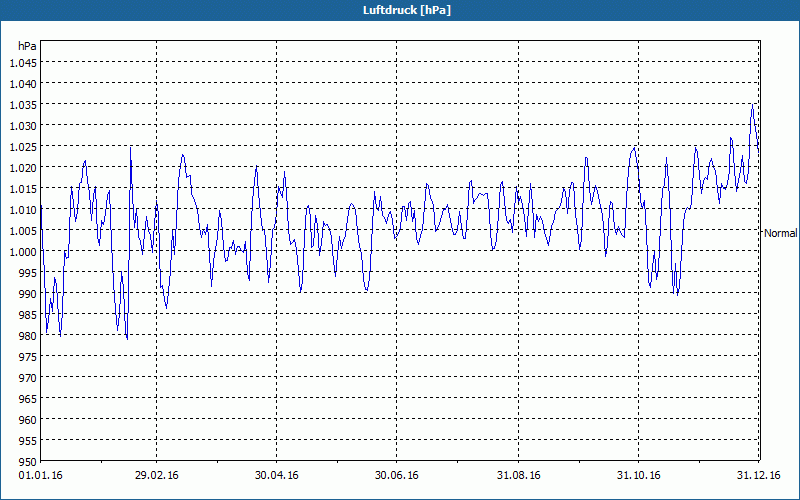Click the 990 y-axis value
This screenshot has width=800, height=500.
click(29, 294)
